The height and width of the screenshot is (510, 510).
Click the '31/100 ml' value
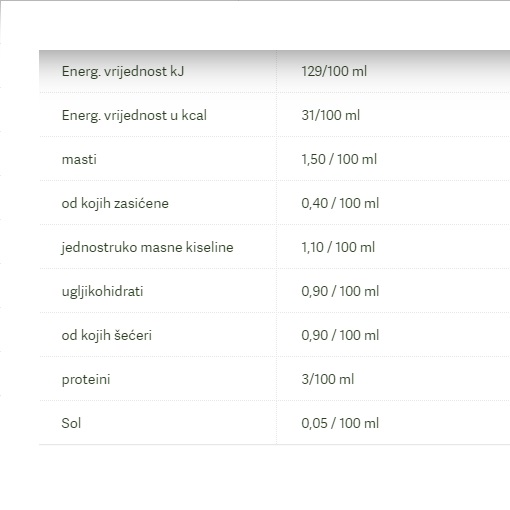point(330,115)
